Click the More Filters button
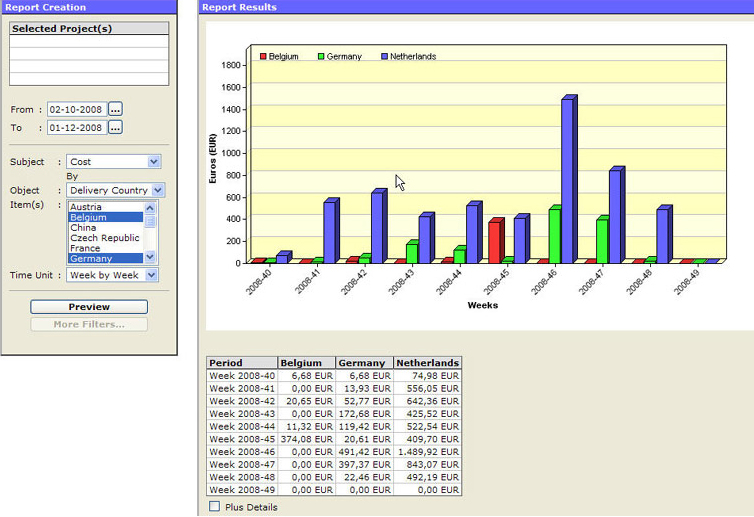 tap(89, 324)
